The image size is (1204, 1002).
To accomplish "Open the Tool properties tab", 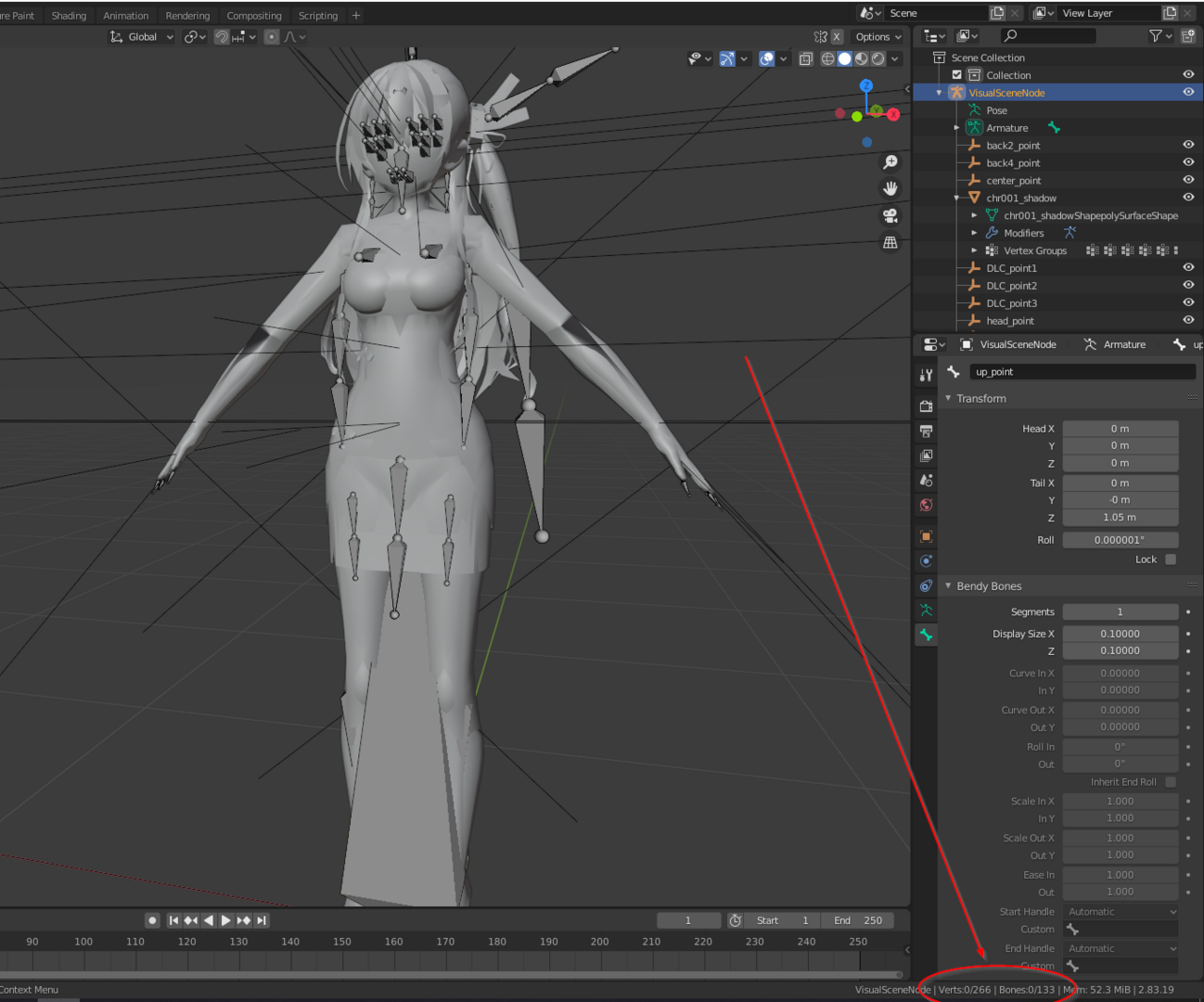I will tap(926, 375).
